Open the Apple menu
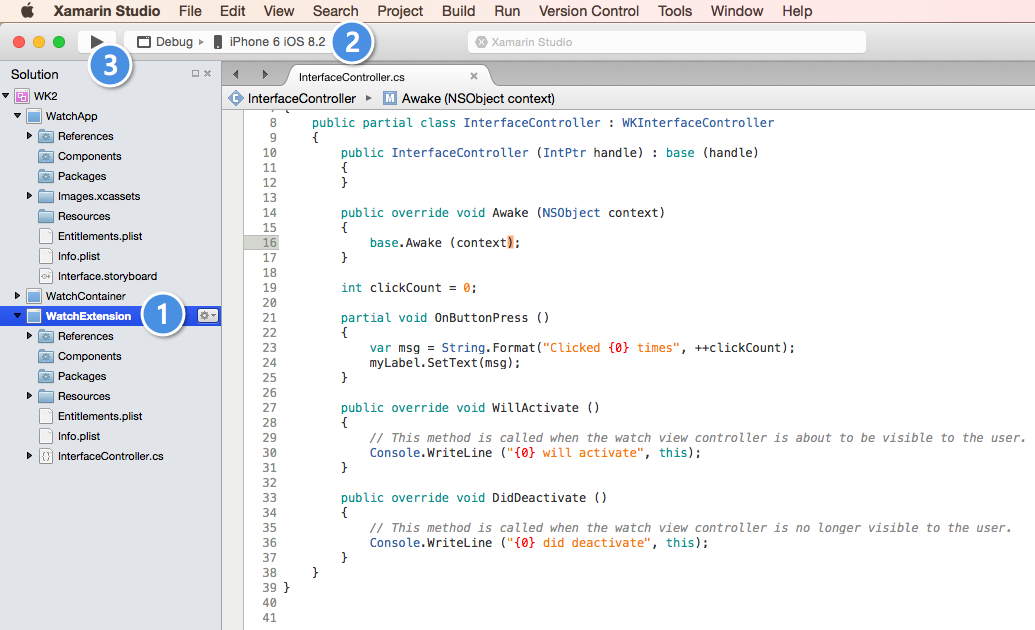Viewport: 1035px width, 630px height. (x=27, y=11)
